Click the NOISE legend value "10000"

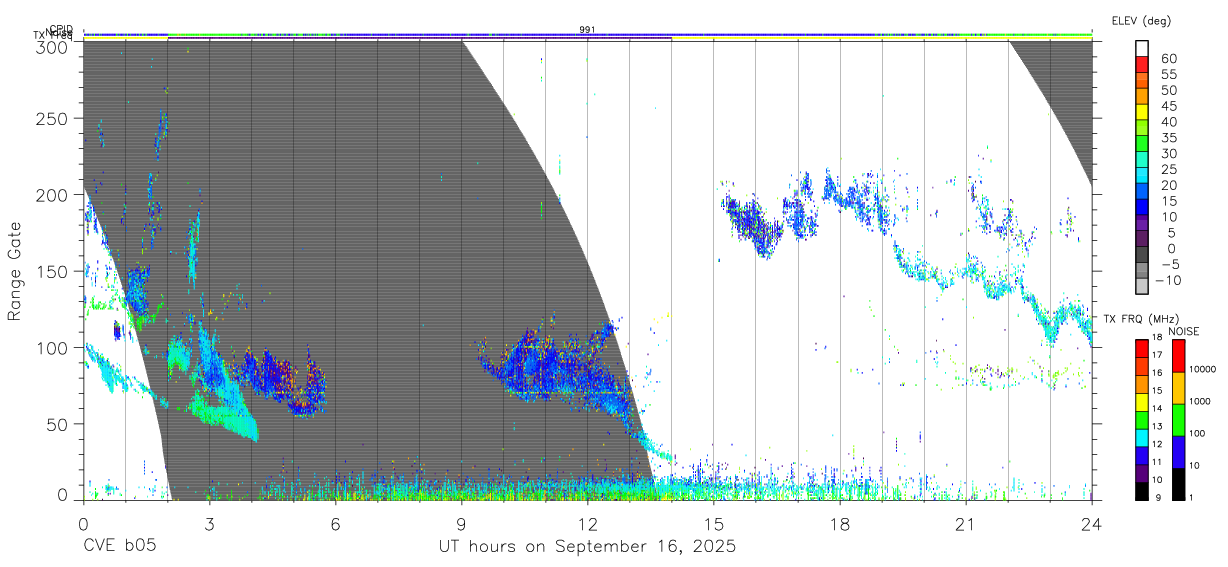tap(1204, 369)
